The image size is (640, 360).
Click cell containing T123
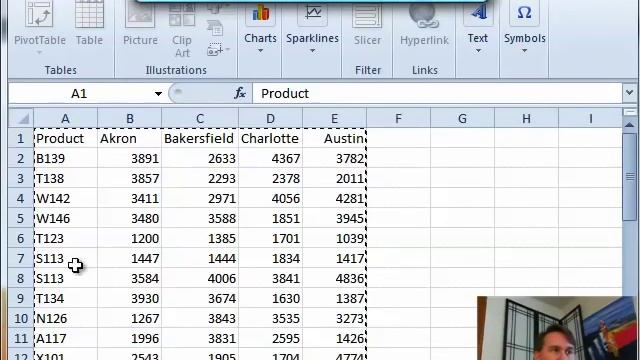66,238
